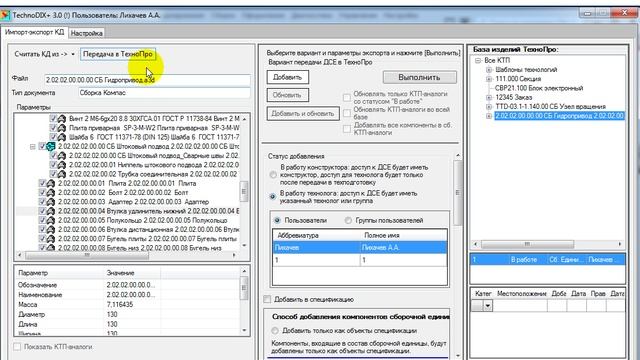Click export options panel vertical scrollbar
The image size is (640, 360).
458,192
